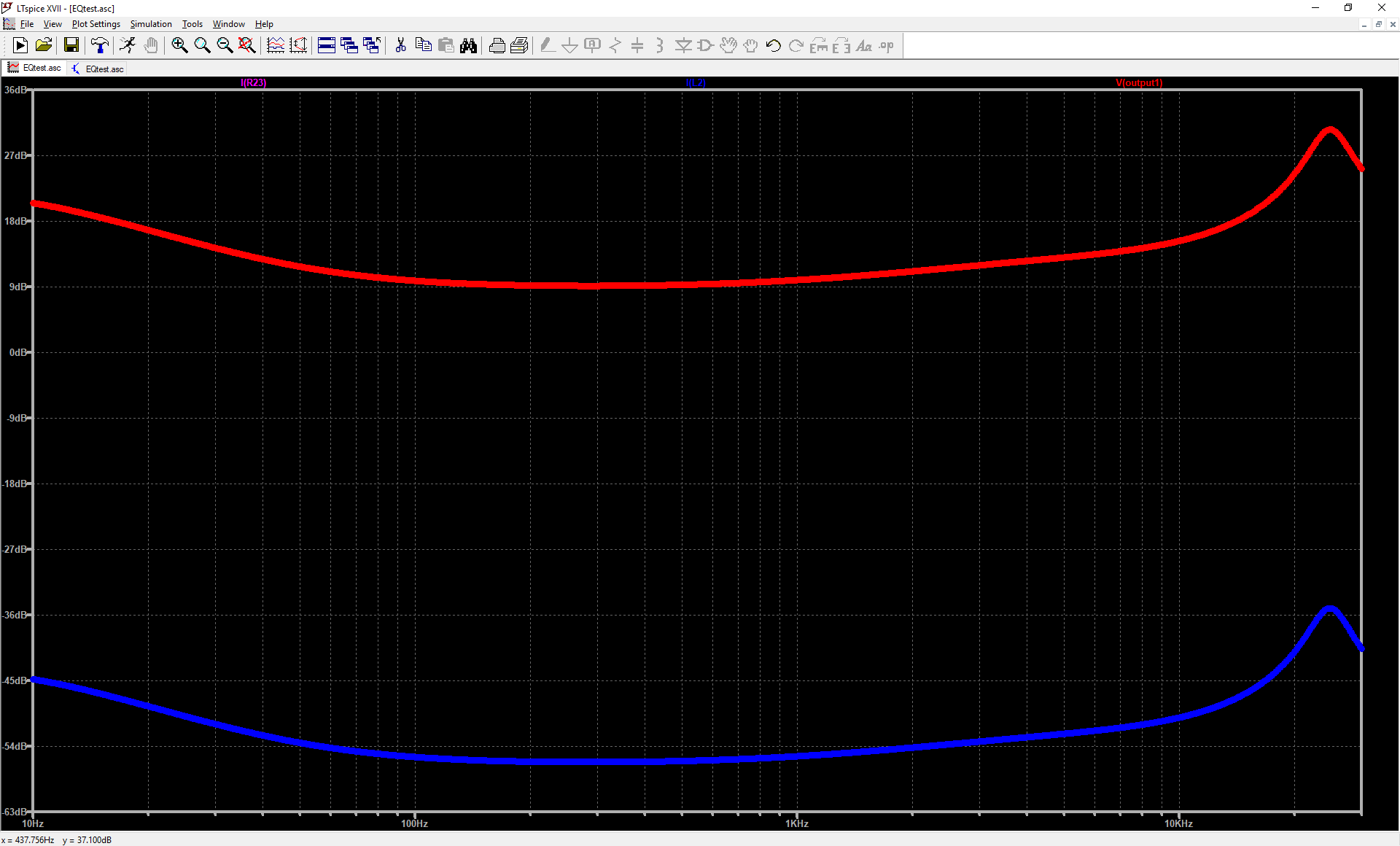Click the Cascade Windows icon
This screenshot has width=1400, height=846.
click(349, 46)
